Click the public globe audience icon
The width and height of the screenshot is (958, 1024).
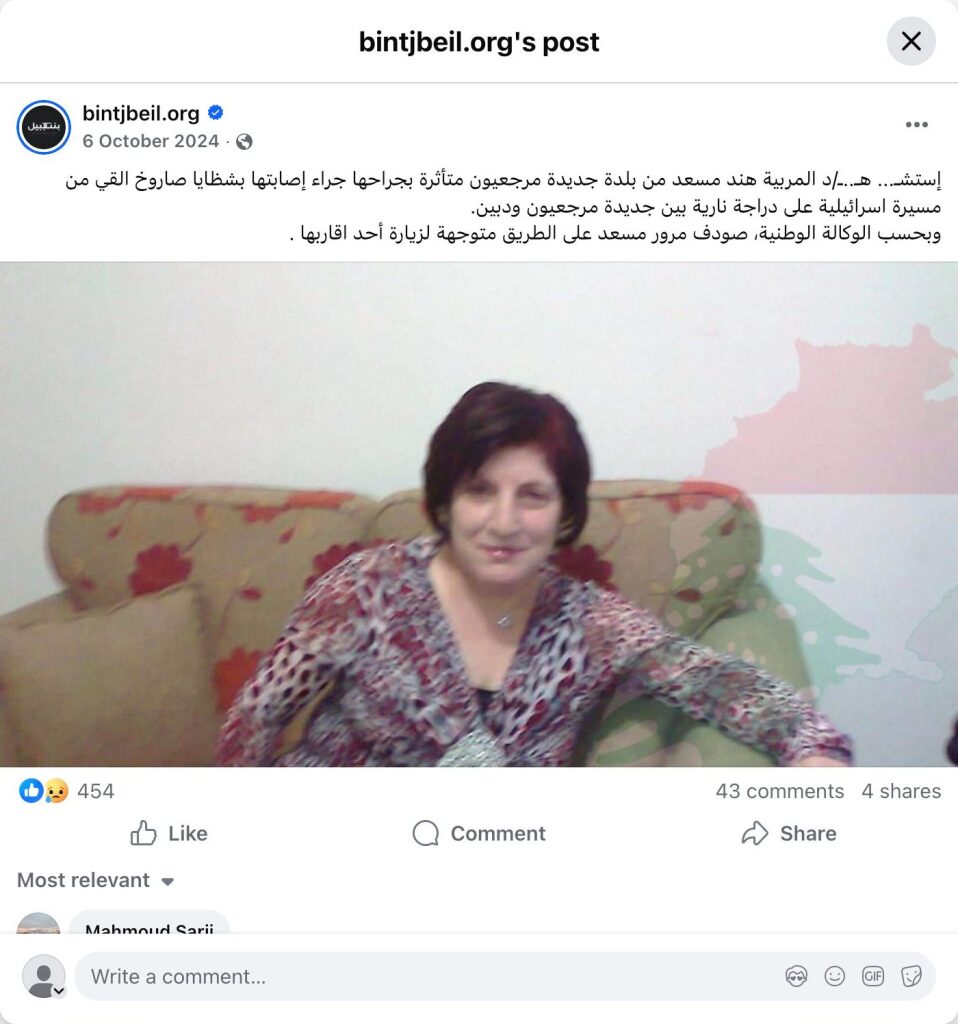pyautogui.click(x=244, y=142)
